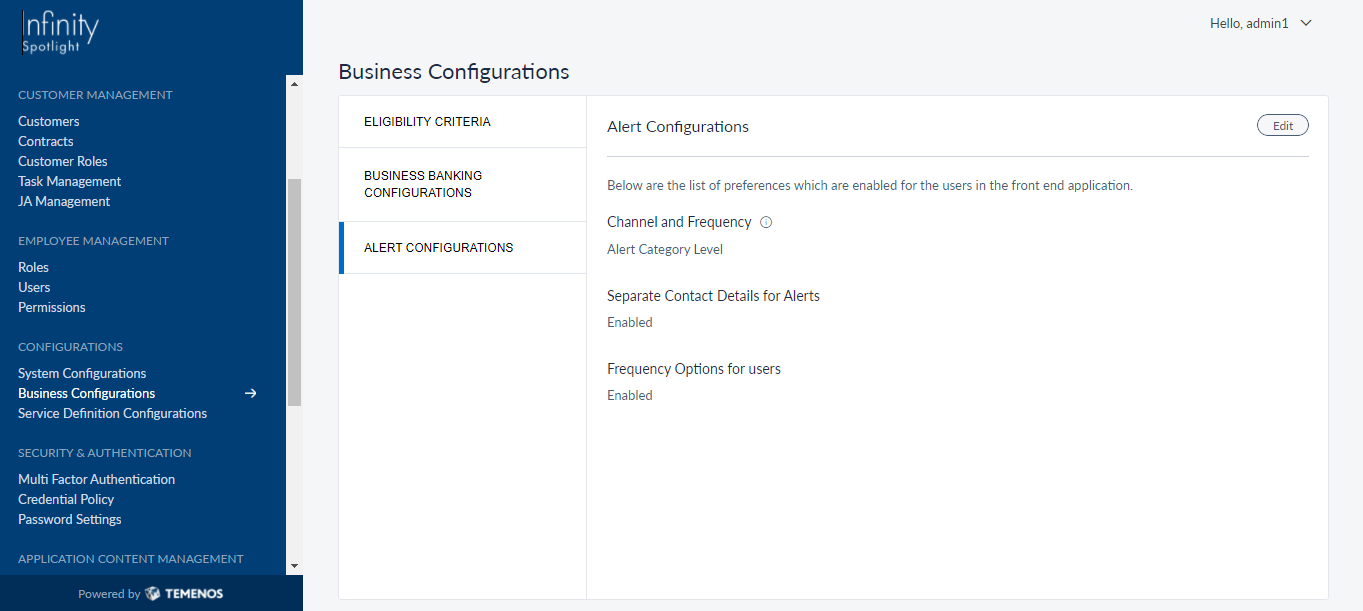Open Customers in the sidebar

49,121
